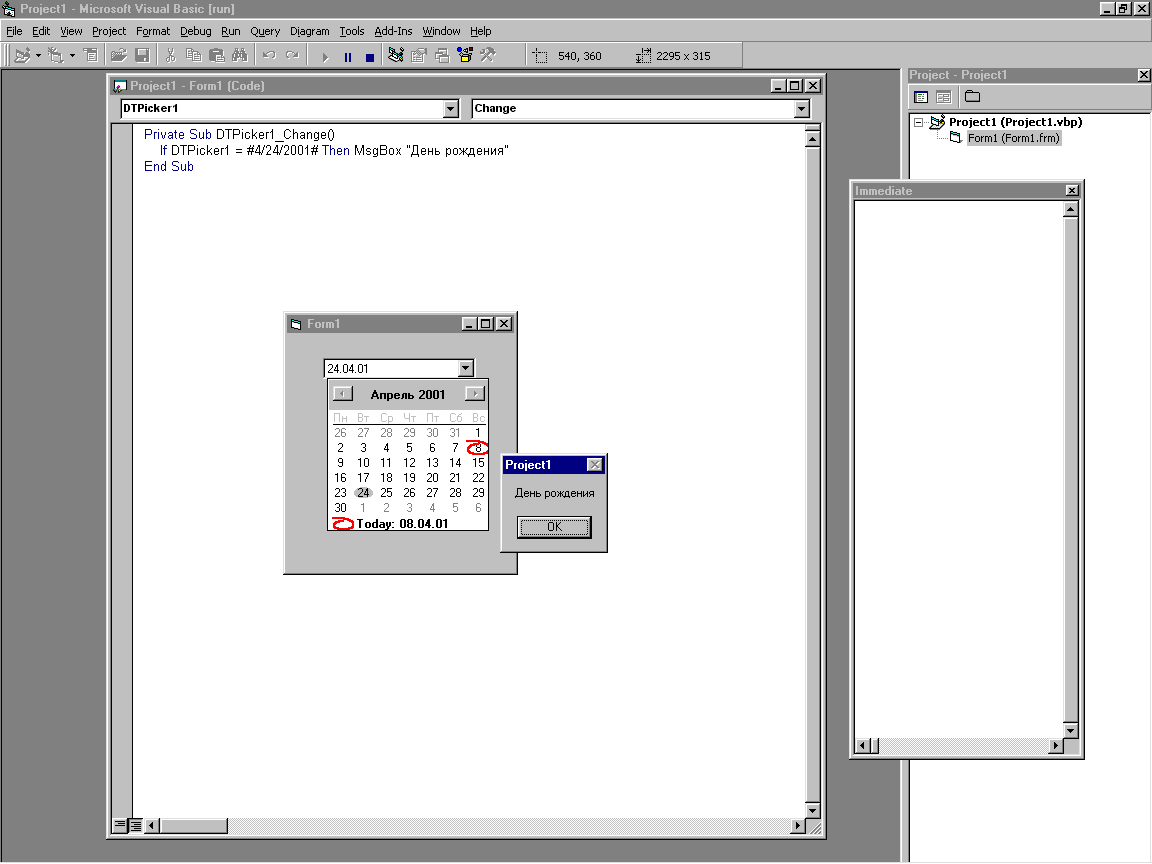
Task: Open the Edit menu
Action: 41,31
